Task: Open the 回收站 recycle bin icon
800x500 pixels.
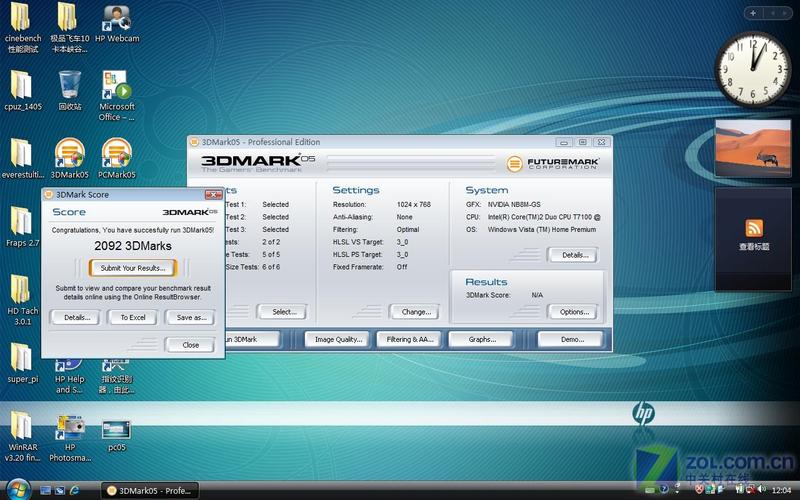Action: [69, 90]
